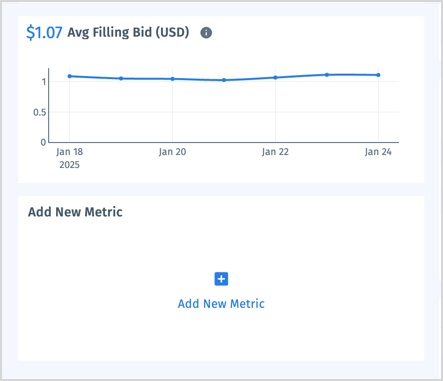Click the Jan 22 x-axis label
This screenshot has width=443, height=381.
tap(275, 152)
